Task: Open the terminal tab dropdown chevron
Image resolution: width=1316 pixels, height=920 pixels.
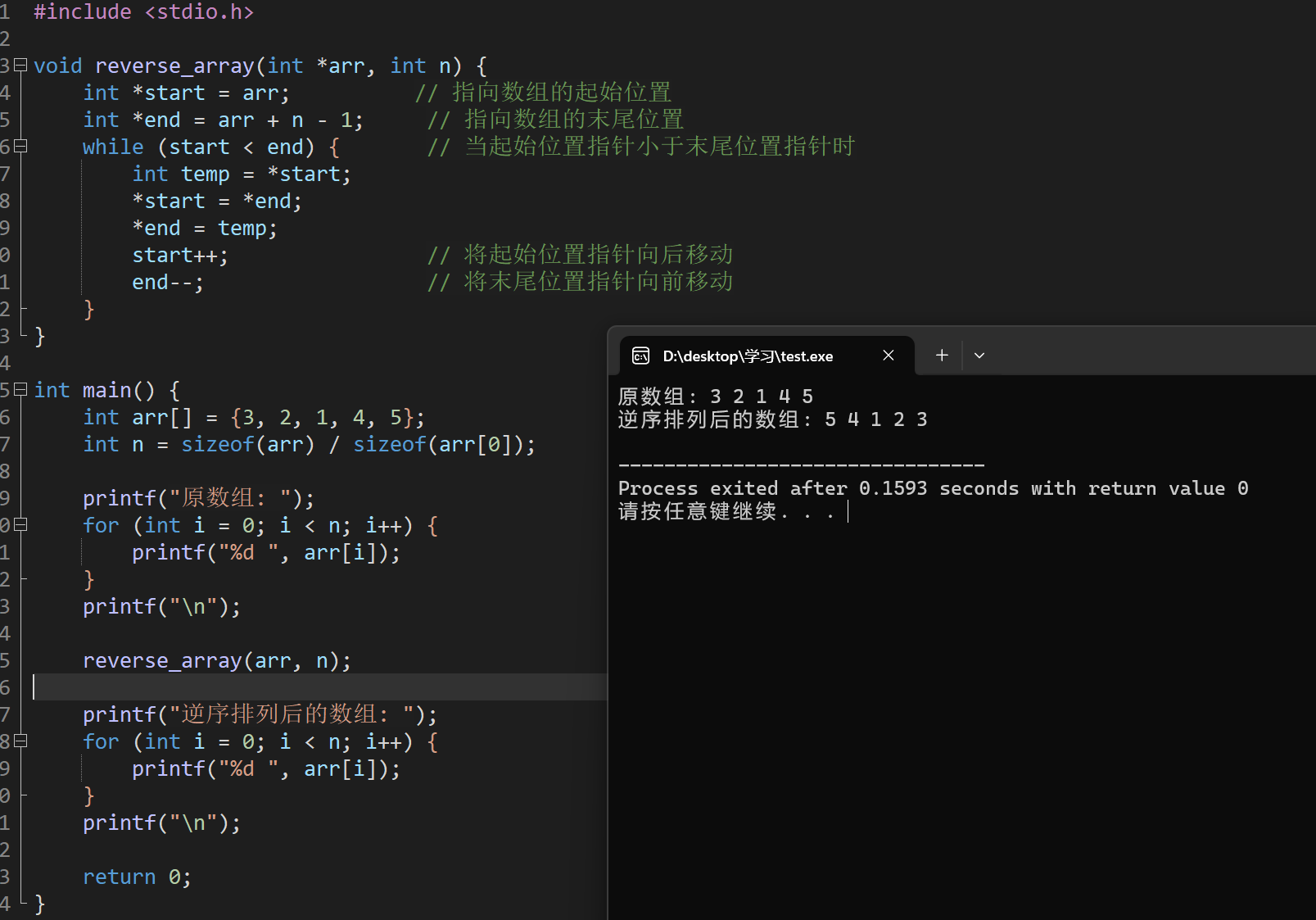Action: point(979,356)
